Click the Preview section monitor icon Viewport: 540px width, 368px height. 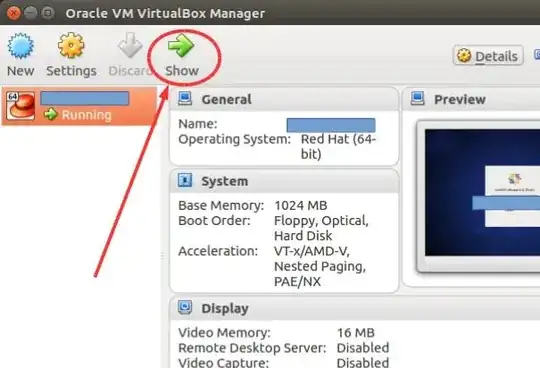pos(417,98)
